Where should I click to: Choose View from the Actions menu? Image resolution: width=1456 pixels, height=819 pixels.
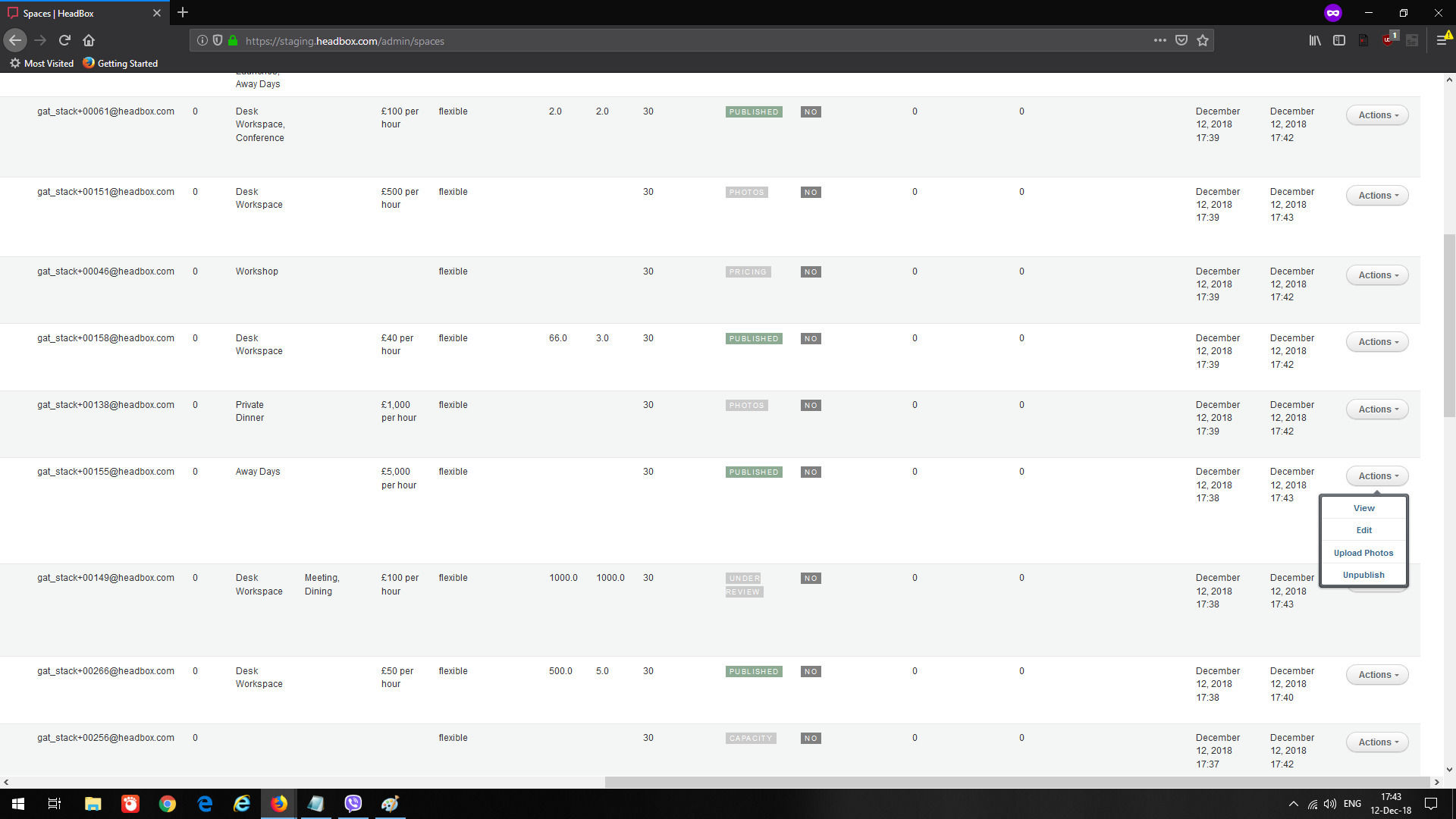(1363, 508)
